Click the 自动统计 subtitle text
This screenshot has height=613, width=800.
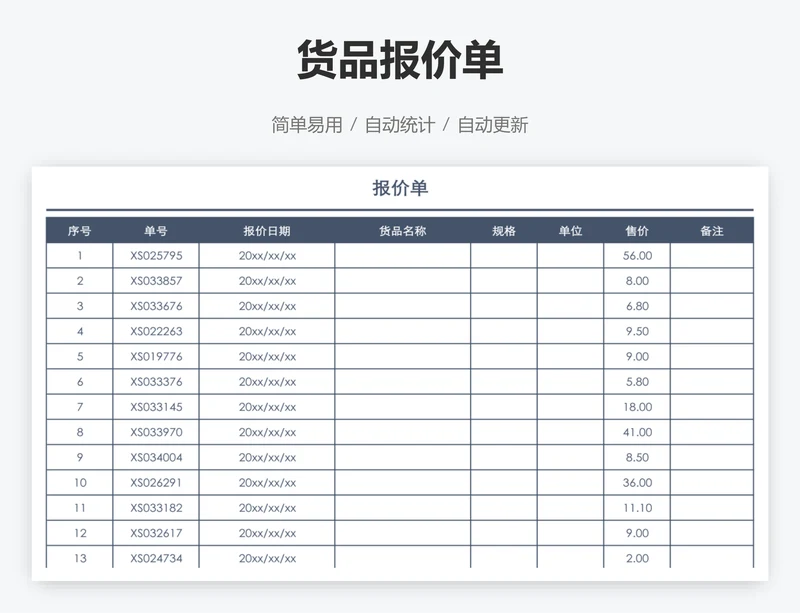pos(399,125)
